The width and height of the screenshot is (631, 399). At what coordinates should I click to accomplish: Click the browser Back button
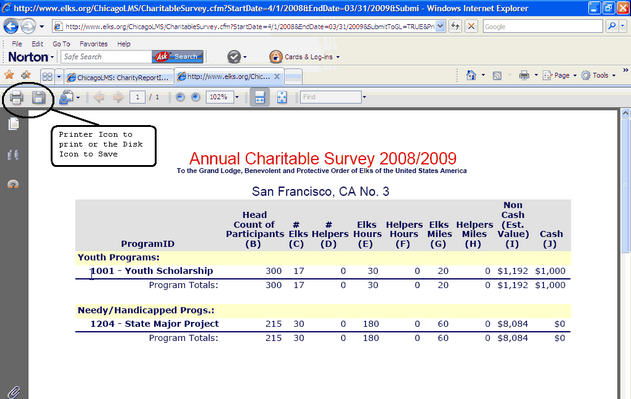tap(11, 27)
